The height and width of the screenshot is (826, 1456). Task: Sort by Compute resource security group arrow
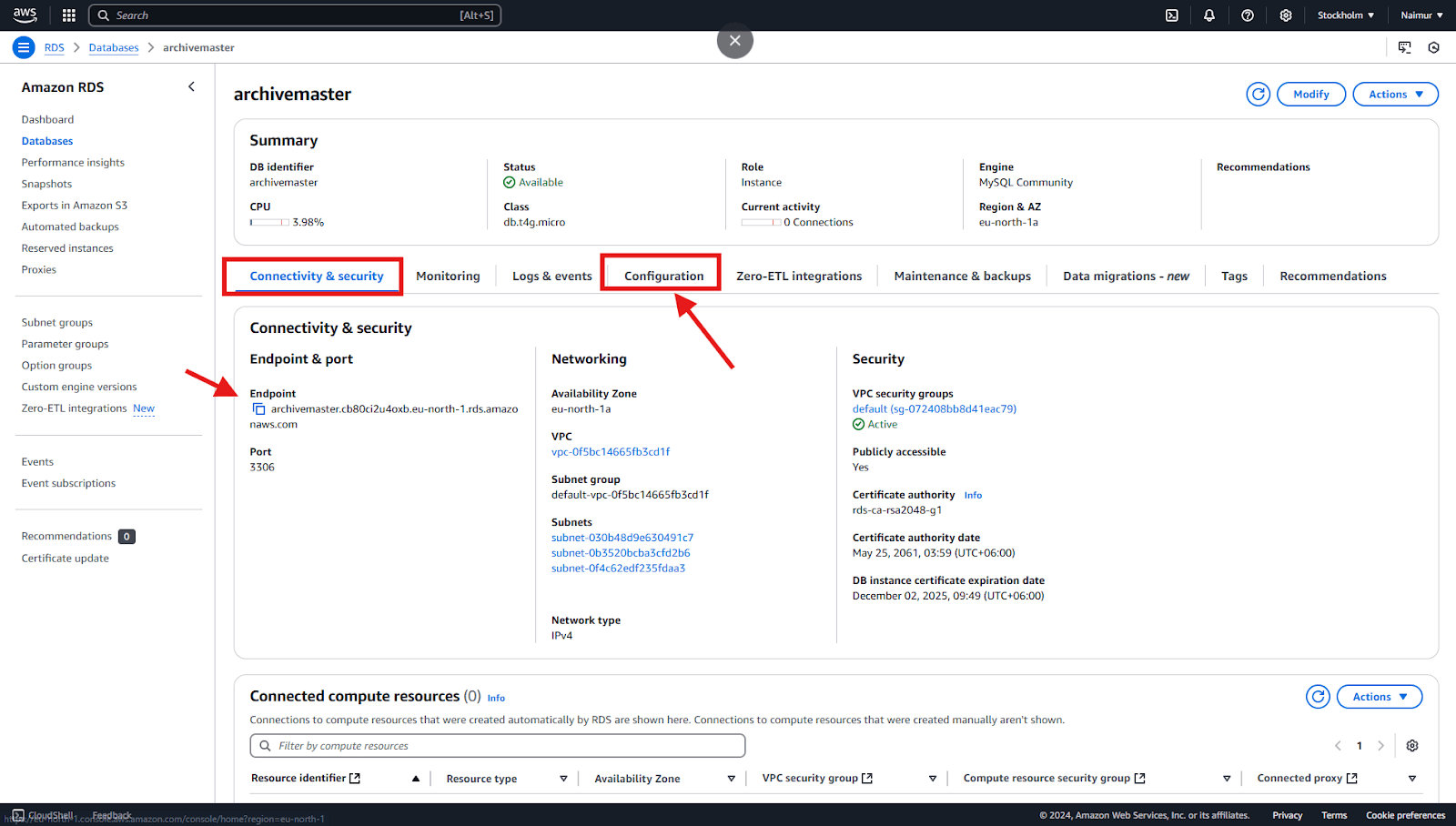[1227, 779]
